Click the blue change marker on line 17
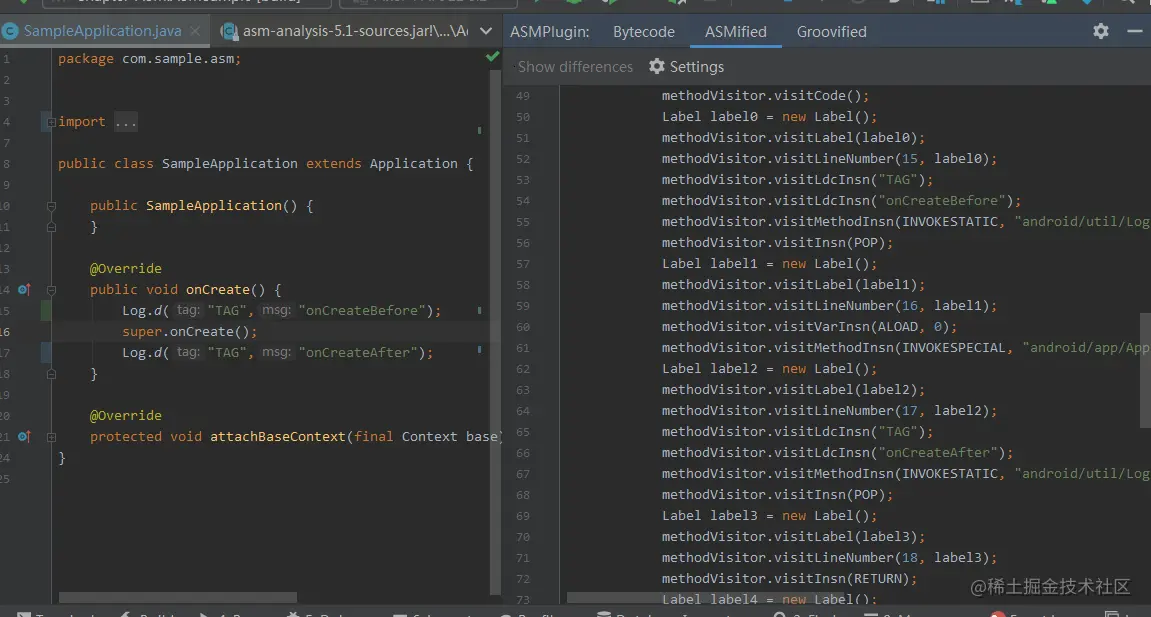The width and height of the screenshot is (1151, 617). pos(46,352)
